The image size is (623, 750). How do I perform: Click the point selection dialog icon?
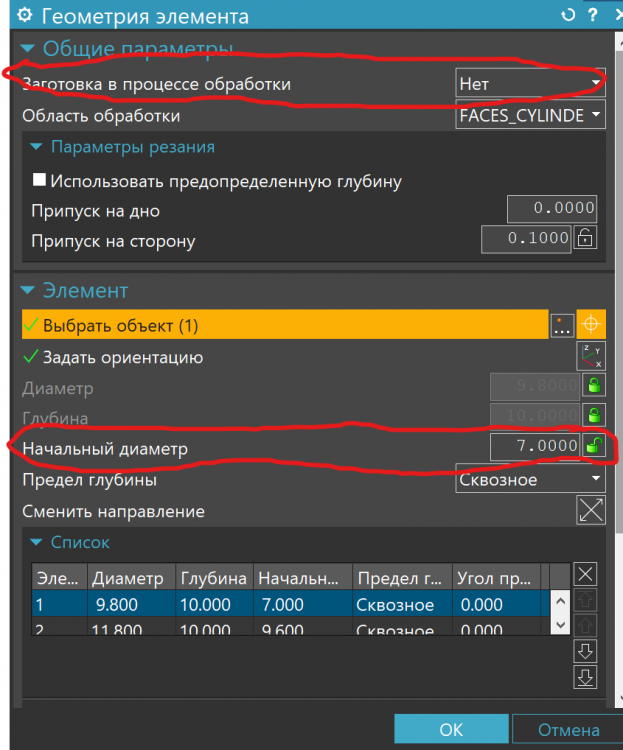point(562,325)
